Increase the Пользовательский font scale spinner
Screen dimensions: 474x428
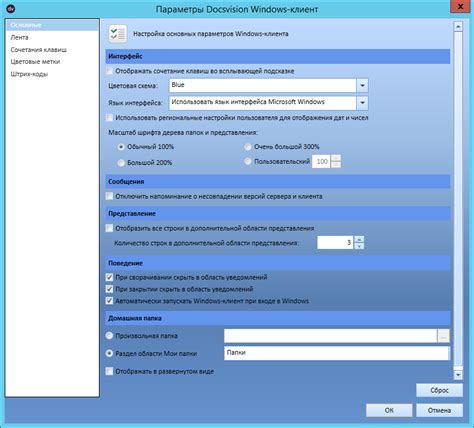tap(336, 158)
